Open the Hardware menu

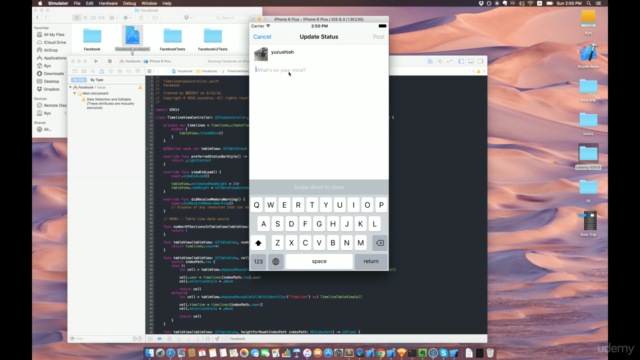pos(108,3)
